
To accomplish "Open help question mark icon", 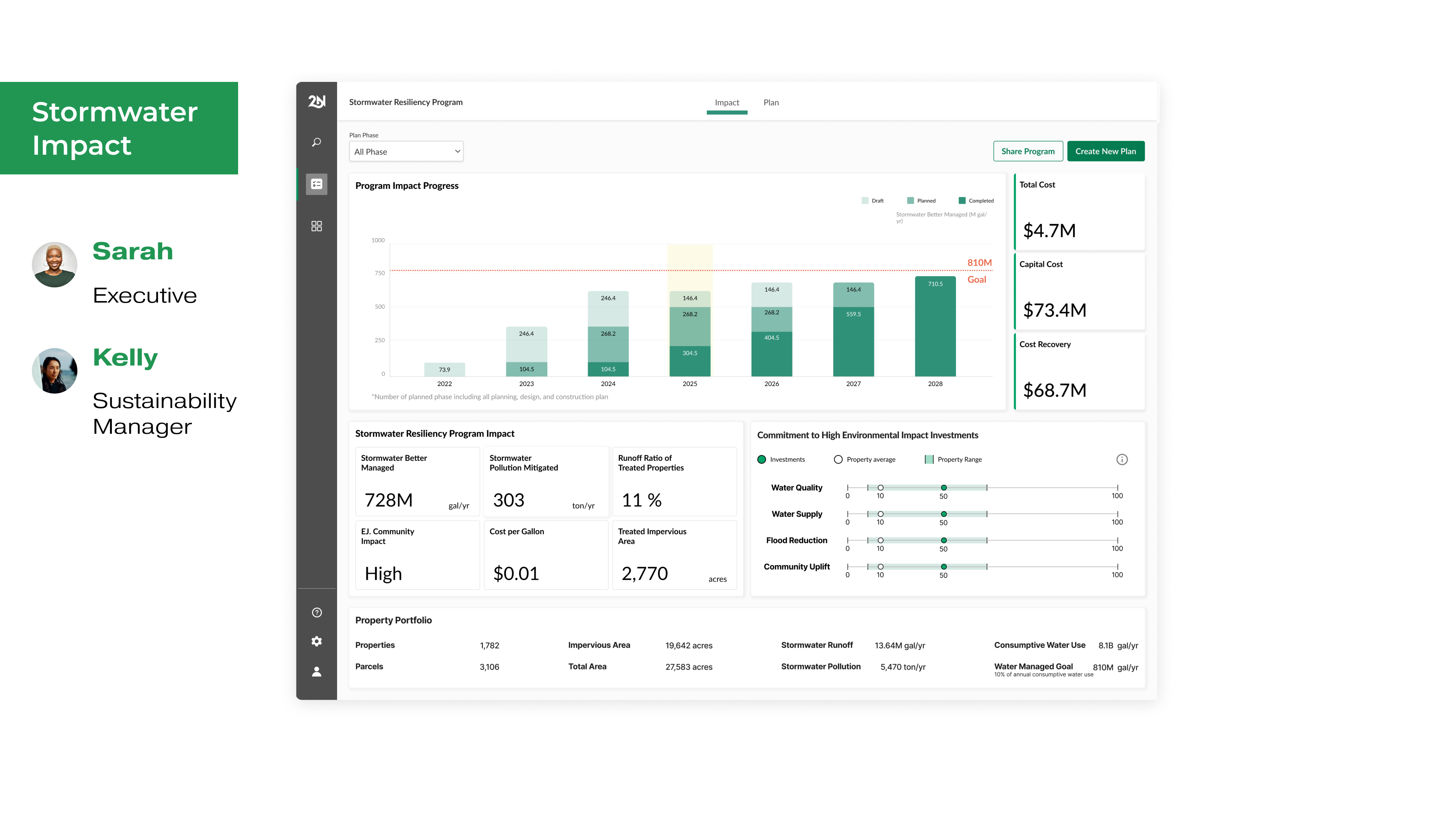I will coord(317,613).
